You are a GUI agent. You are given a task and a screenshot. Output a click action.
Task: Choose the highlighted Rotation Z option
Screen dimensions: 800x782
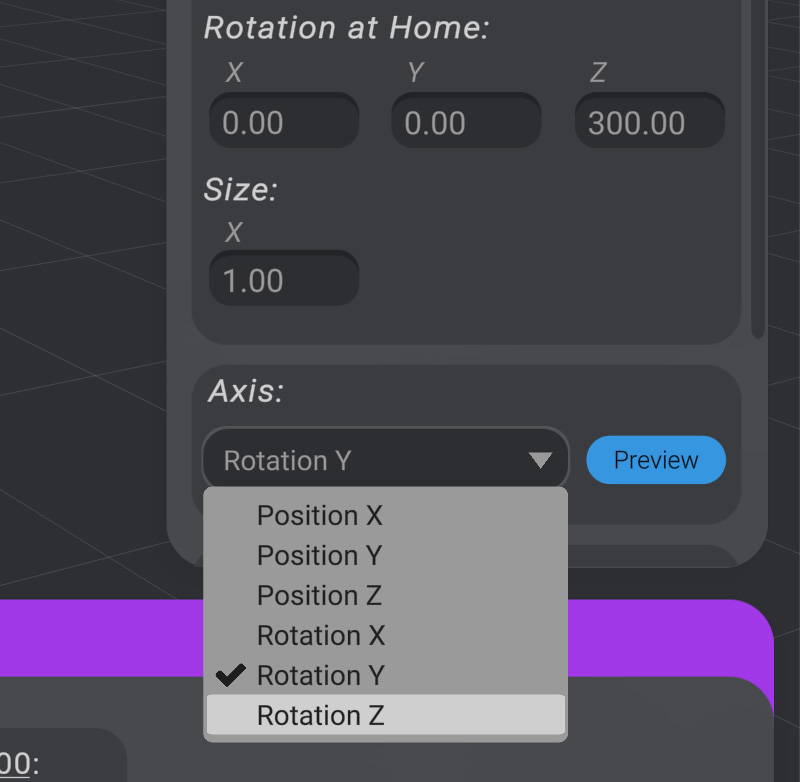320,716
